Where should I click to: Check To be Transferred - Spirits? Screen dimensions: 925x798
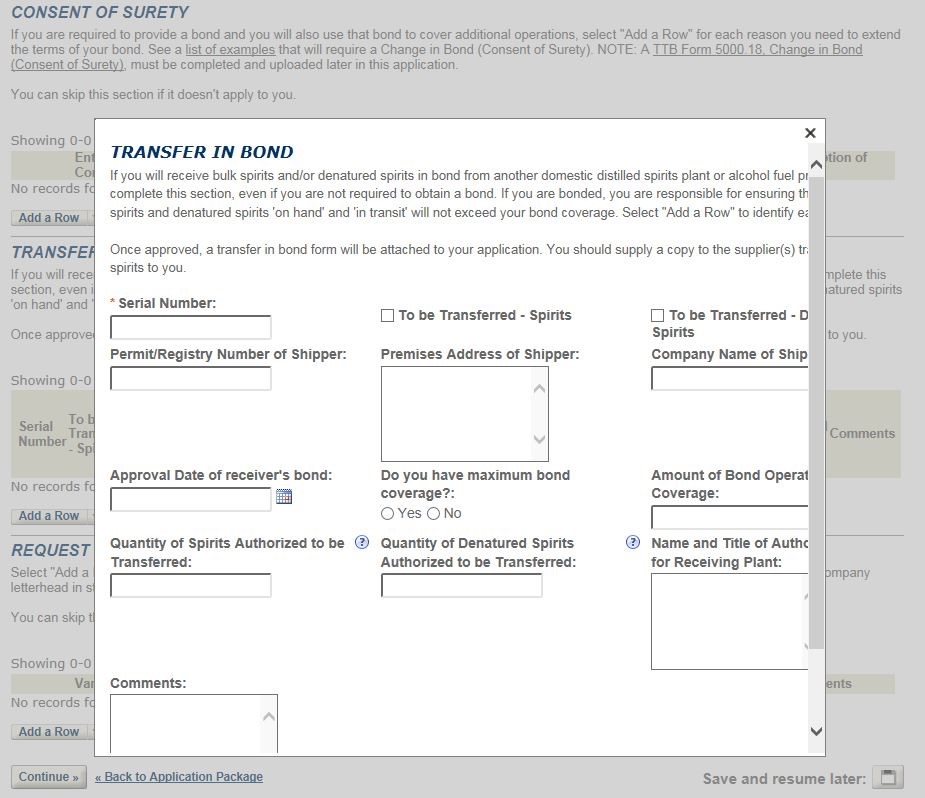click(x=388, y=316)
